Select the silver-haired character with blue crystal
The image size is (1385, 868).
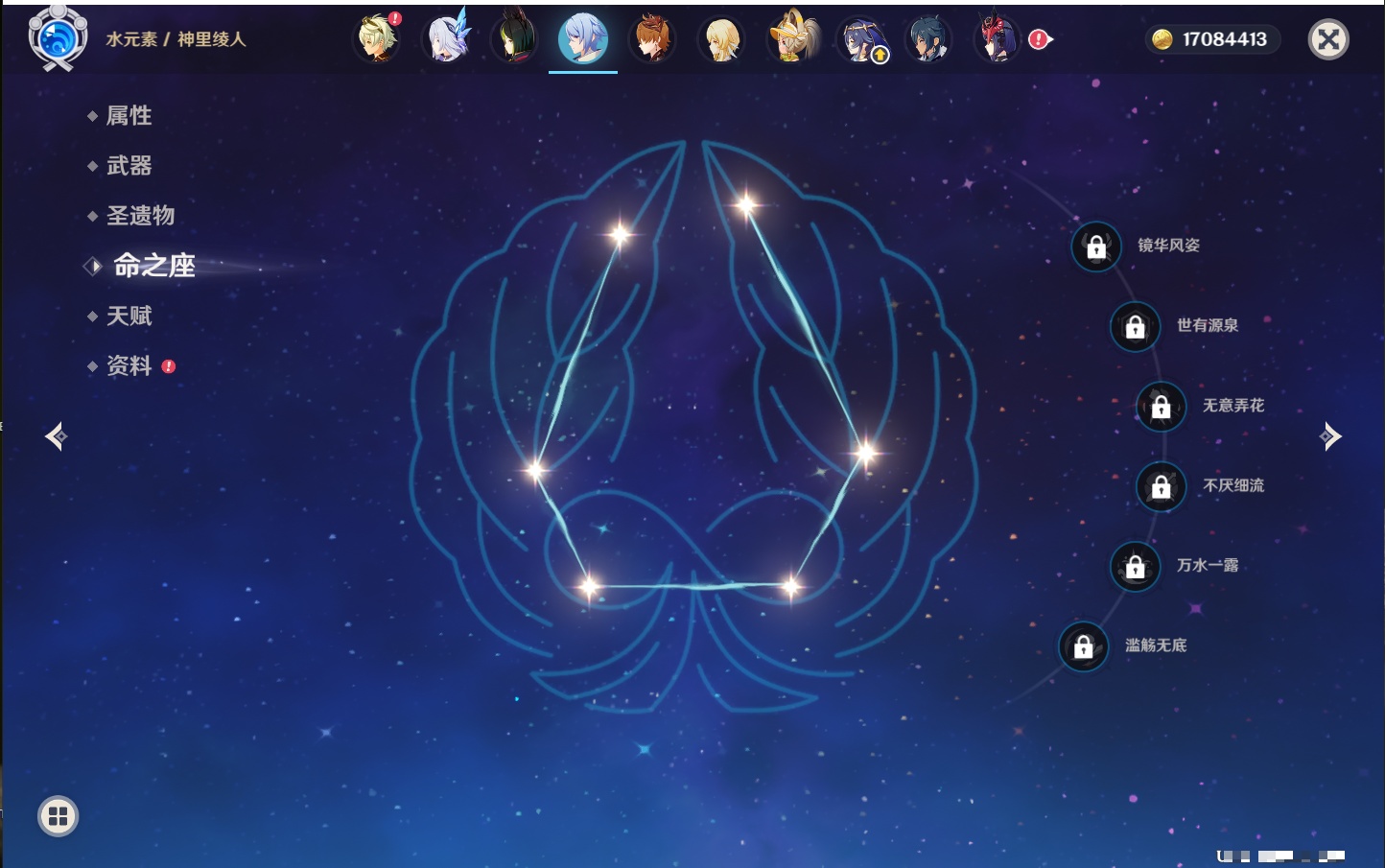coord(446,38)
